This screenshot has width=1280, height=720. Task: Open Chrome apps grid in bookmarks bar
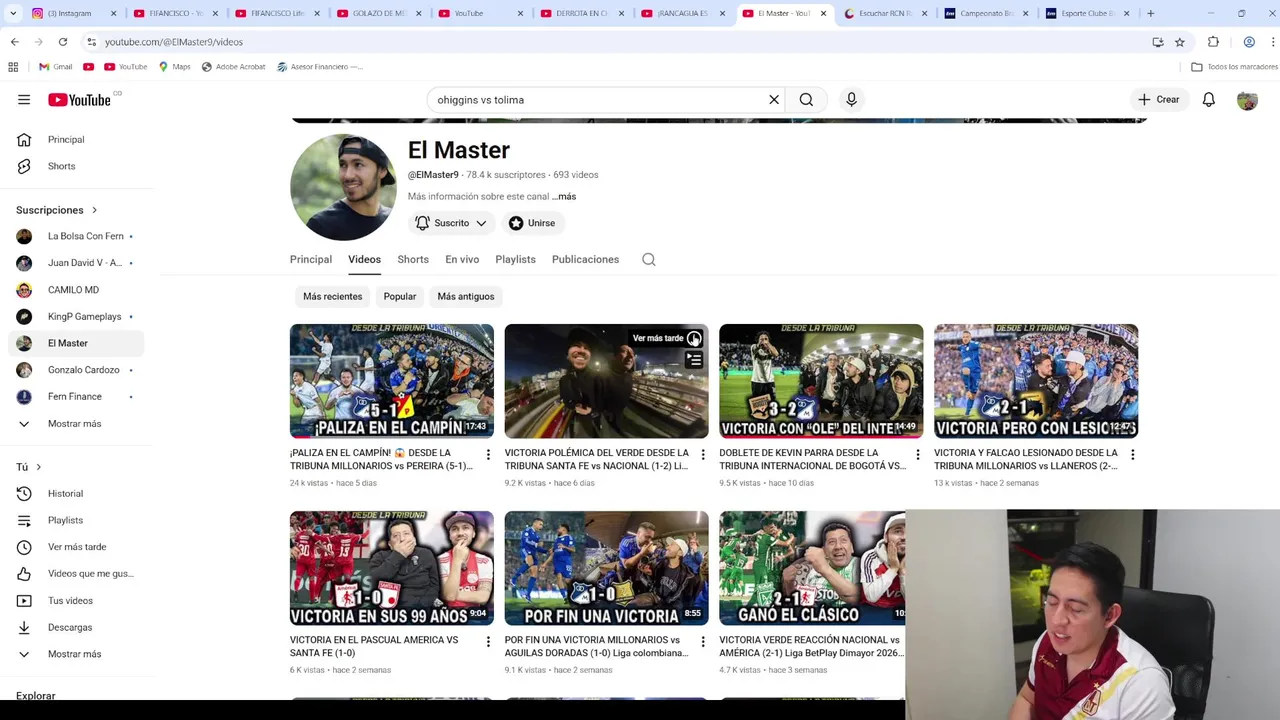pyautogui.click(x=13, y=67)
